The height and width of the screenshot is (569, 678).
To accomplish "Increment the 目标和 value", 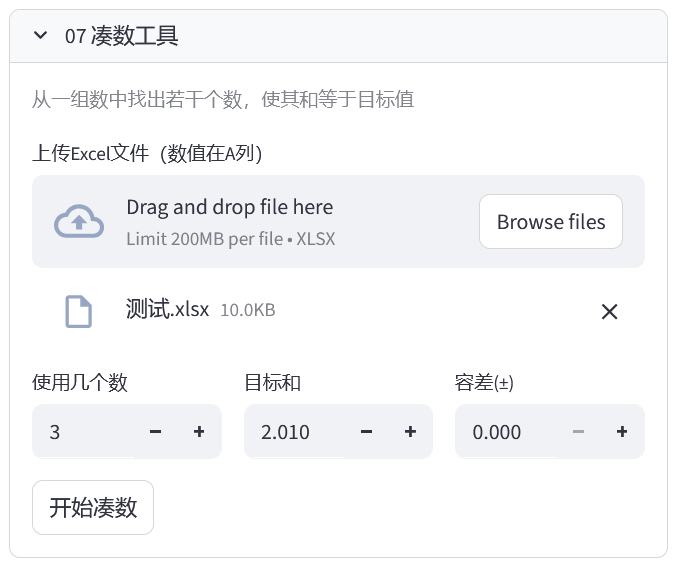I will click(x=410, y=432).
